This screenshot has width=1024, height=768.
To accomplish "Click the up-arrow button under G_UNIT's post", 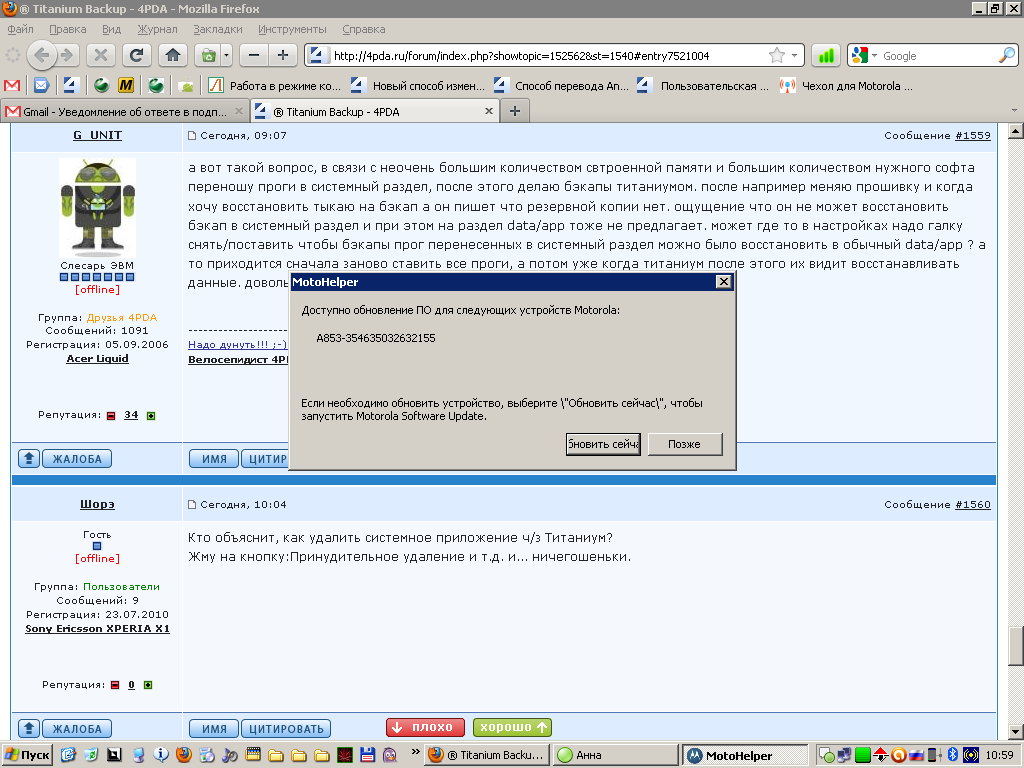I will click(x=29, y=459).
